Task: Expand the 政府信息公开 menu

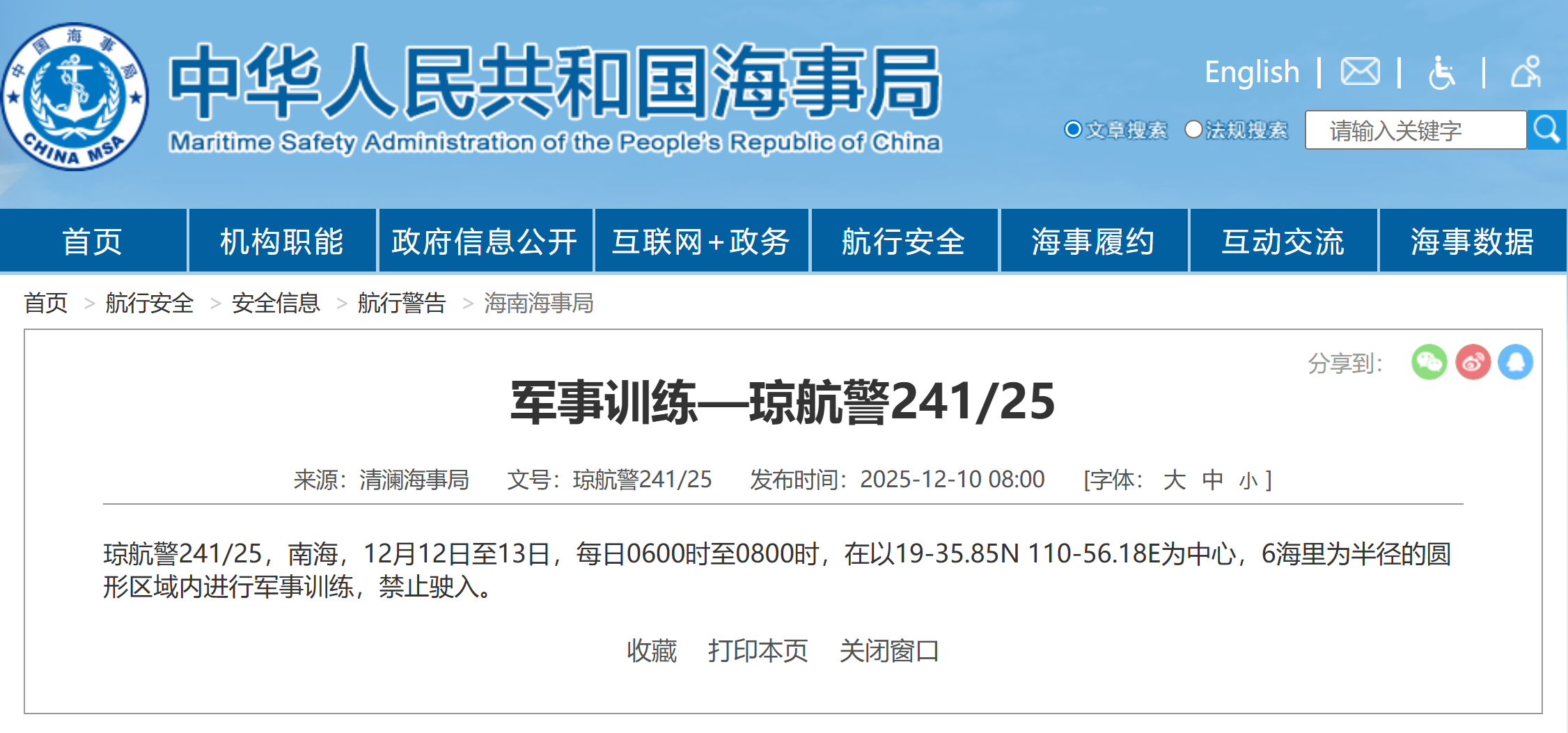Action: point(485,240)
